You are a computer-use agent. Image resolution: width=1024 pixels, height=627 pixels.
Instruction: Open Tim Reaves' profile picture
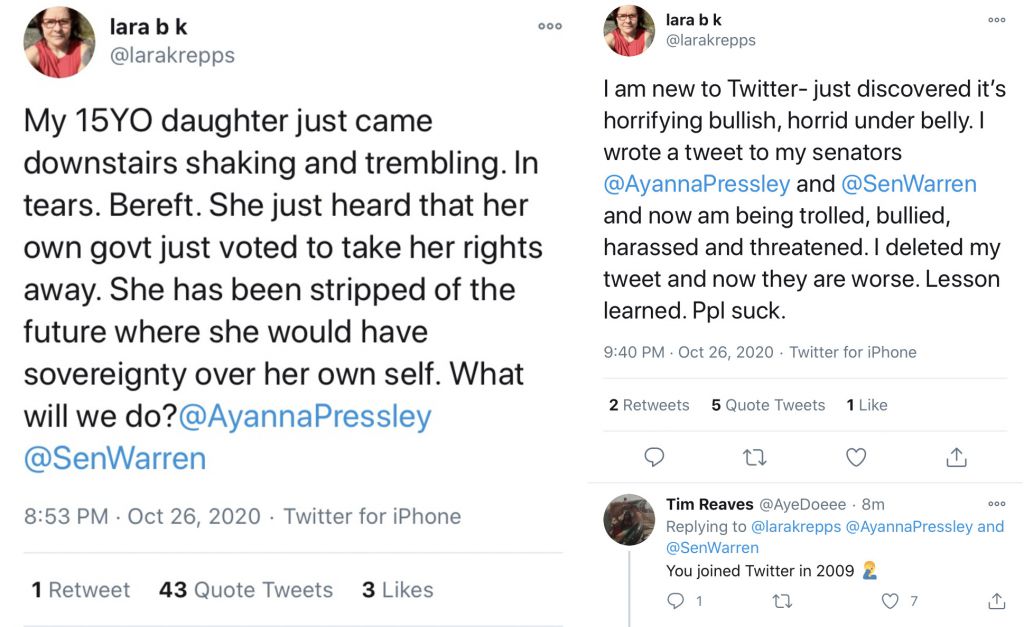click(630, 519)
